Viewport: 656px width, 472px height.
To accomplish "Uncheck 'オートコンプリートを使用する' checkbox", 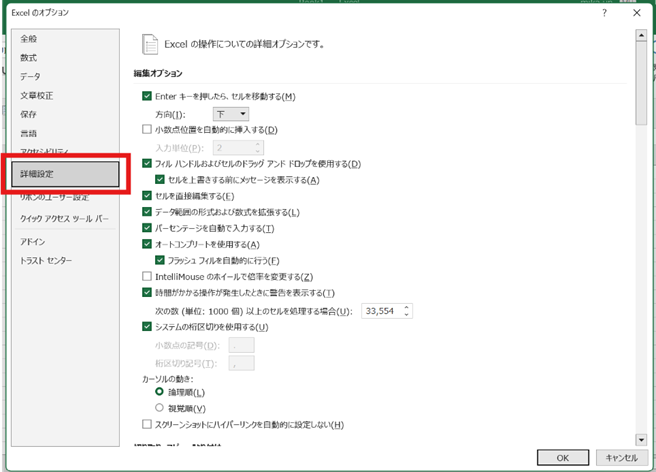I will coord(148,244).
